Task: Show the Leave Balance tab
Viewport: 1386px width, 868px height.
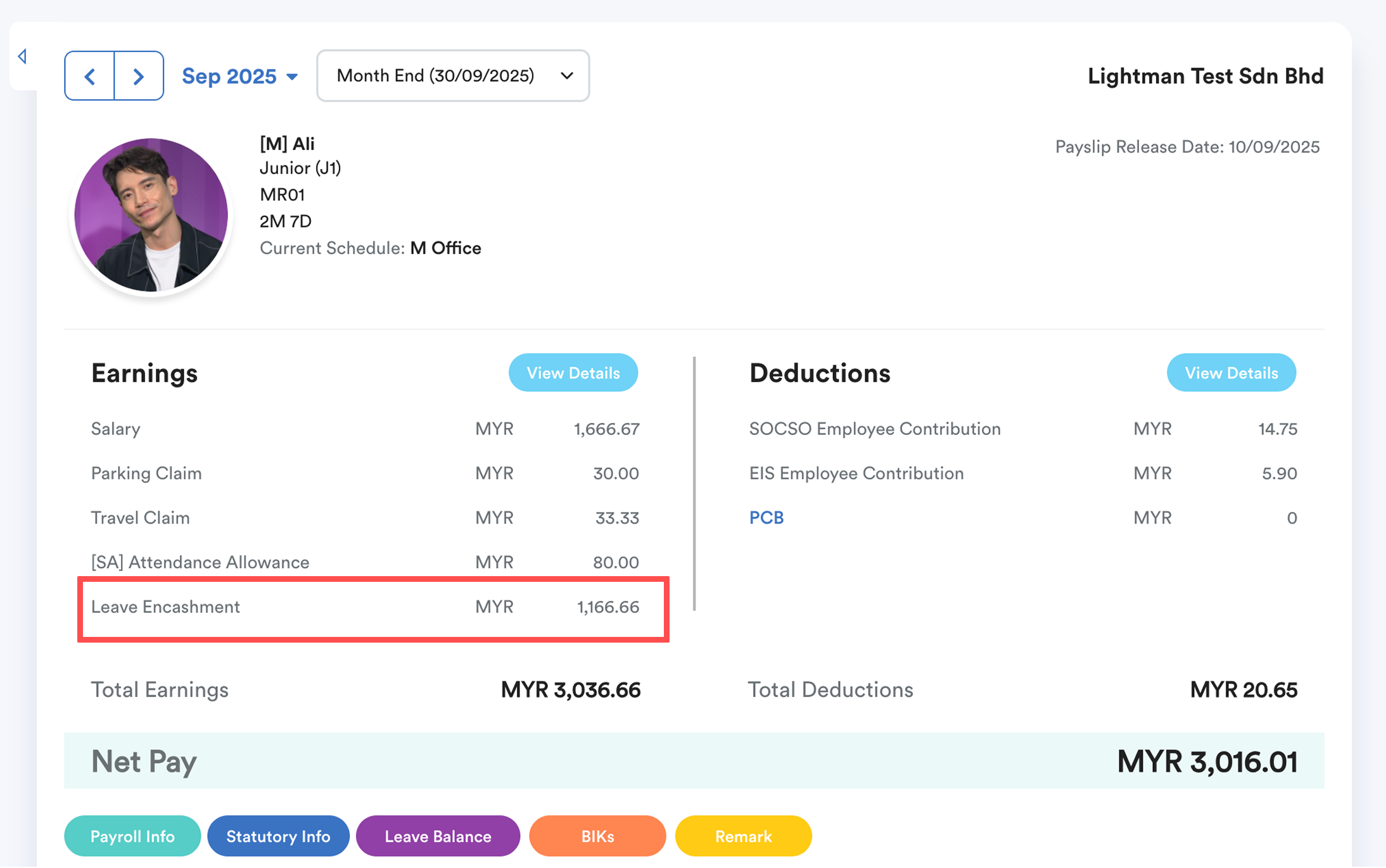Action: click(x=438, y=836)
